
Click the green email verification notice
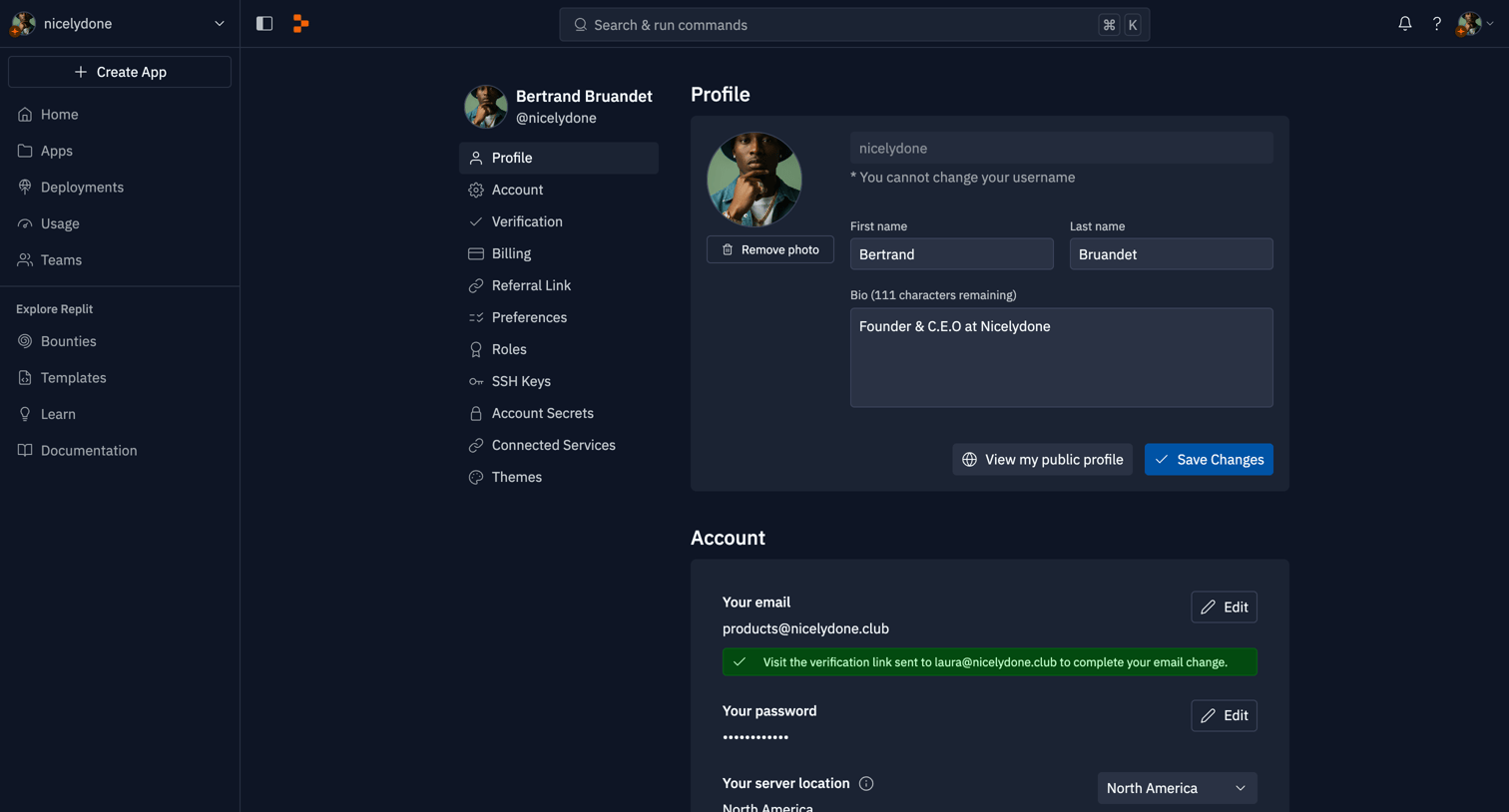point(990,662)
